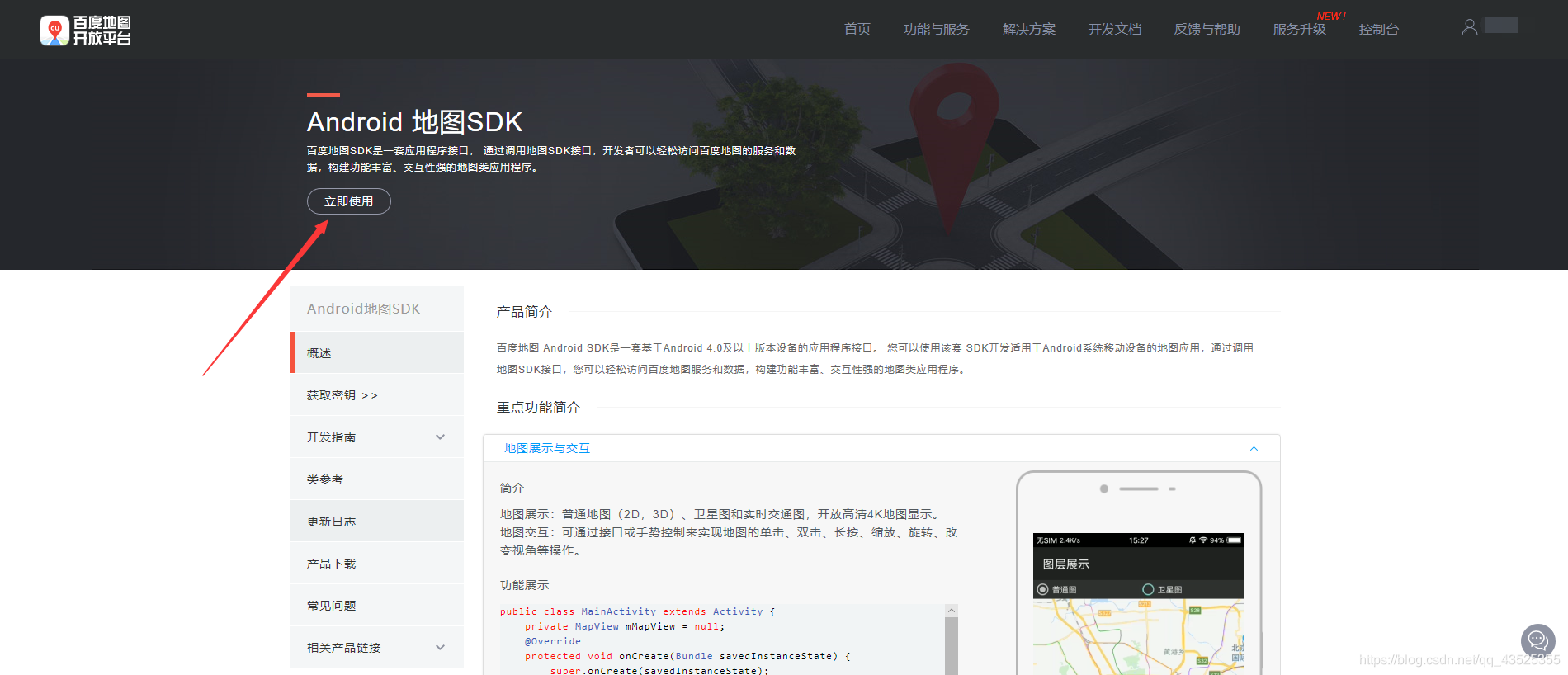Open the user account icon
The width and height of the screenshot is (1568, 675).
click(x=1469, y=27)
